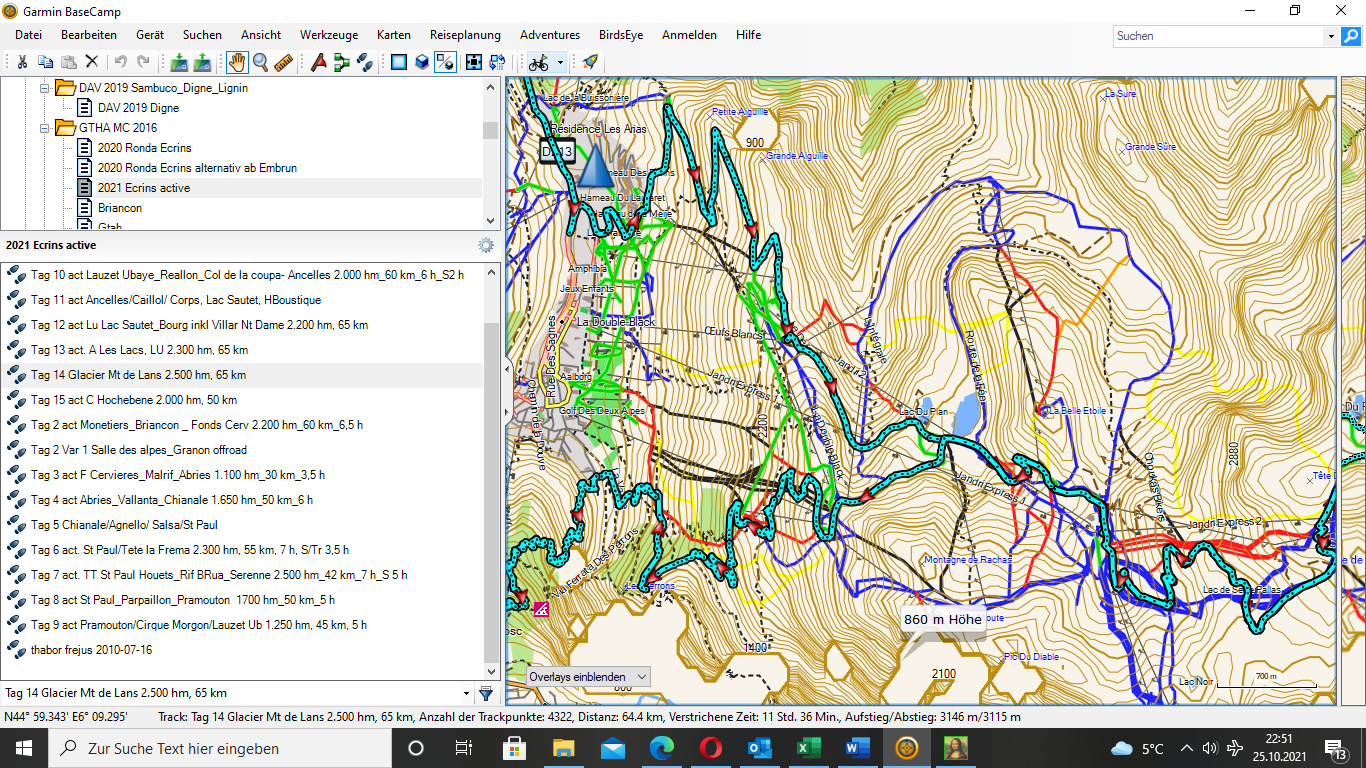This screenshot has height=768, width=1366.
Task: Switch to 3D map view icon
Action: tap(423, 62)
